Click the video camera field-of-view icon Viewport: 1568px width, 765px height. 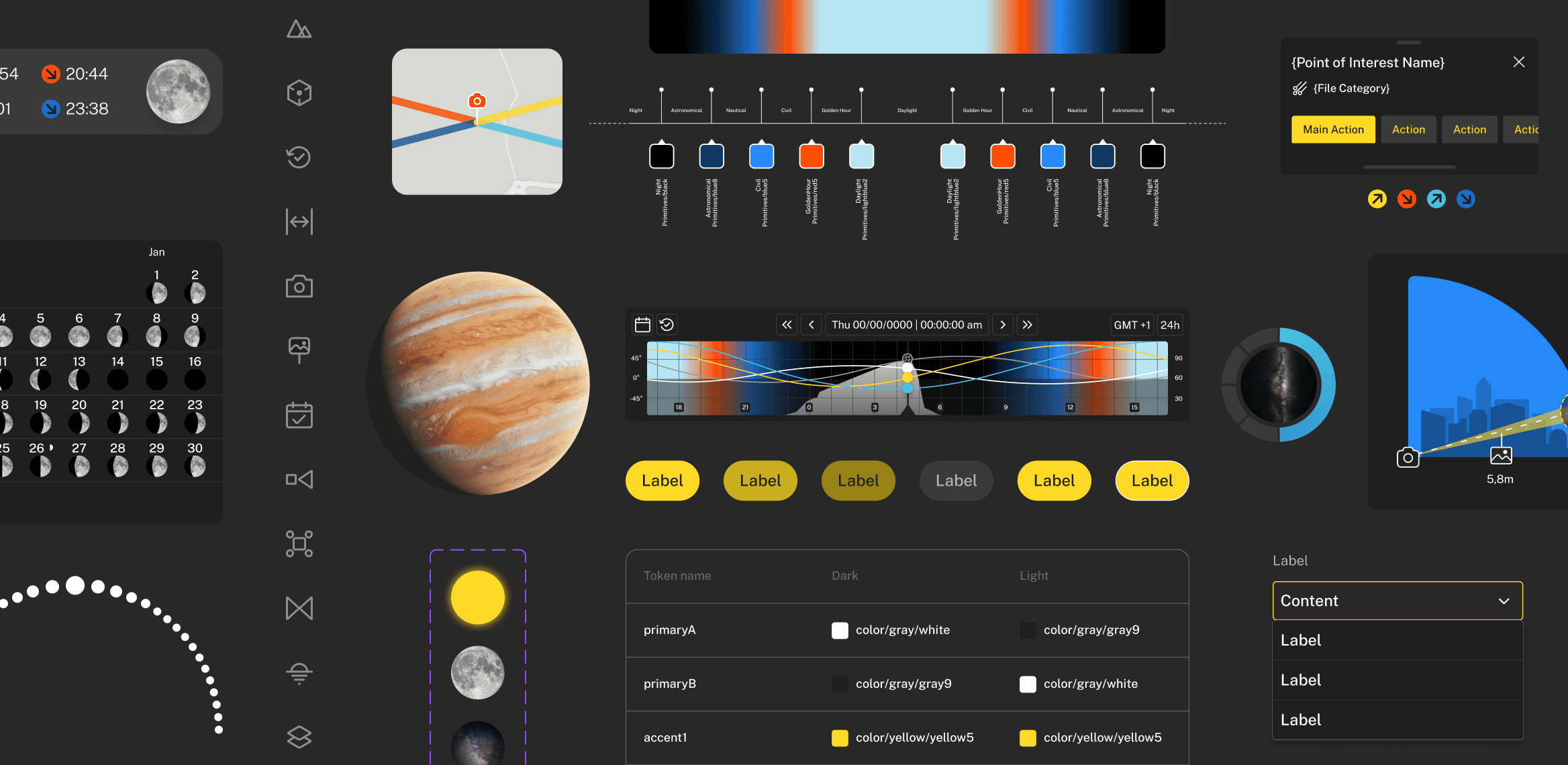[x=299, y=479]
